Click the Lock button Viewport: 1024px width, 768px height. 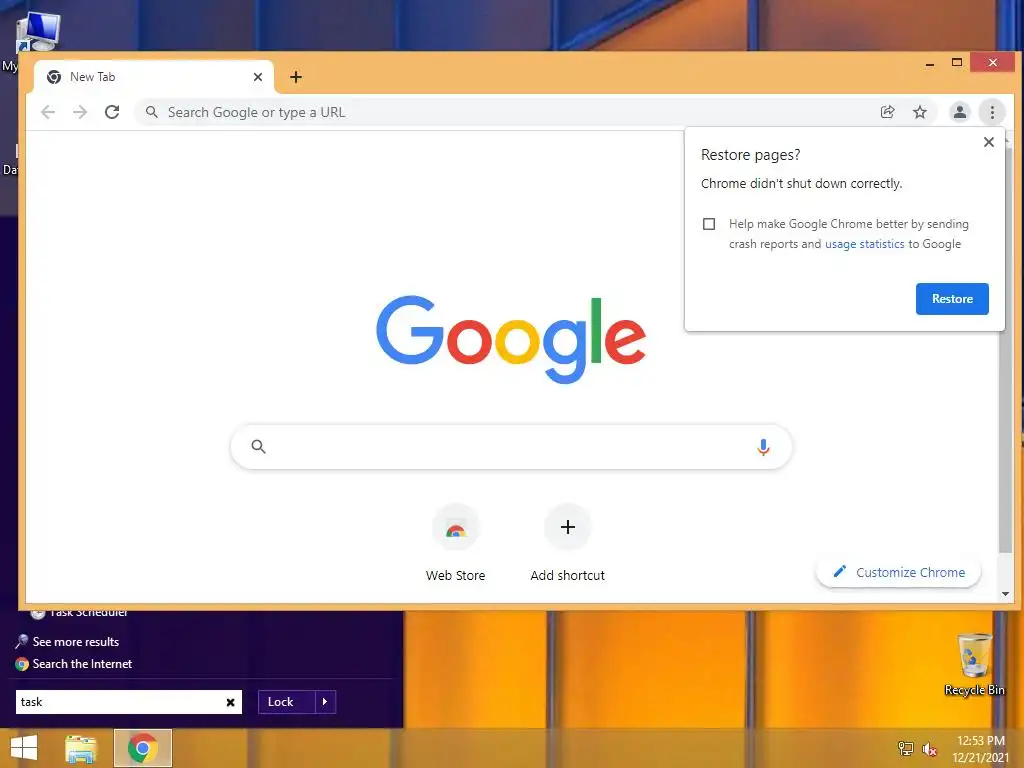click(287, 702)
